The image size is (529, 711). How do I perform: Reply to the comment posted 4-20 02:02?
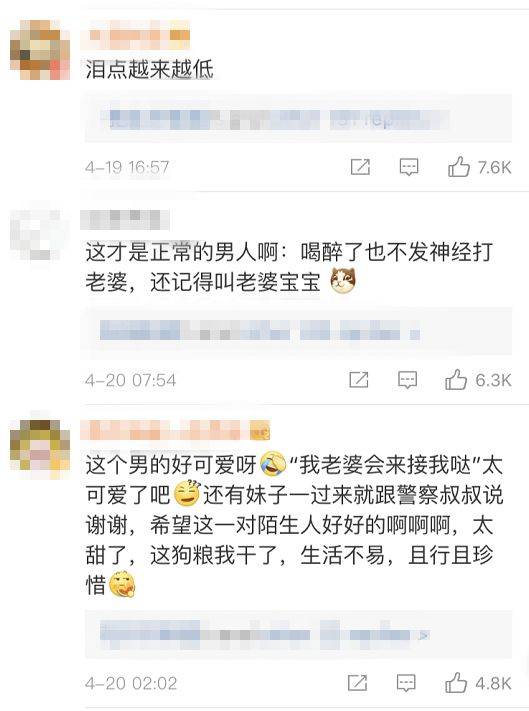click(406, 683)
